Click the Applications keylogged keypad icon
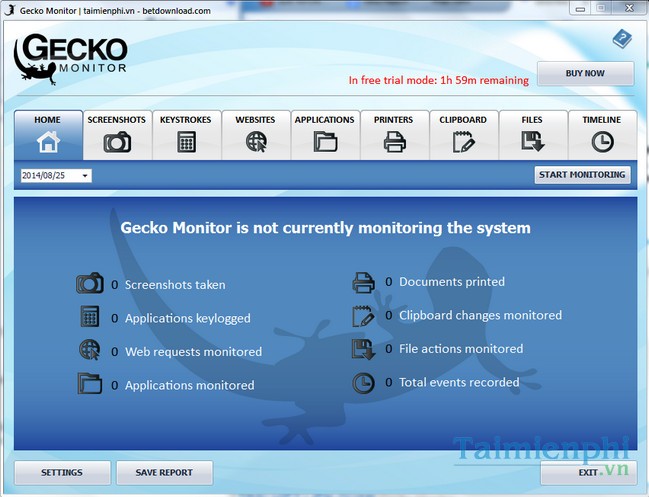This screenshot has height=497, width=649. point(90,317)
